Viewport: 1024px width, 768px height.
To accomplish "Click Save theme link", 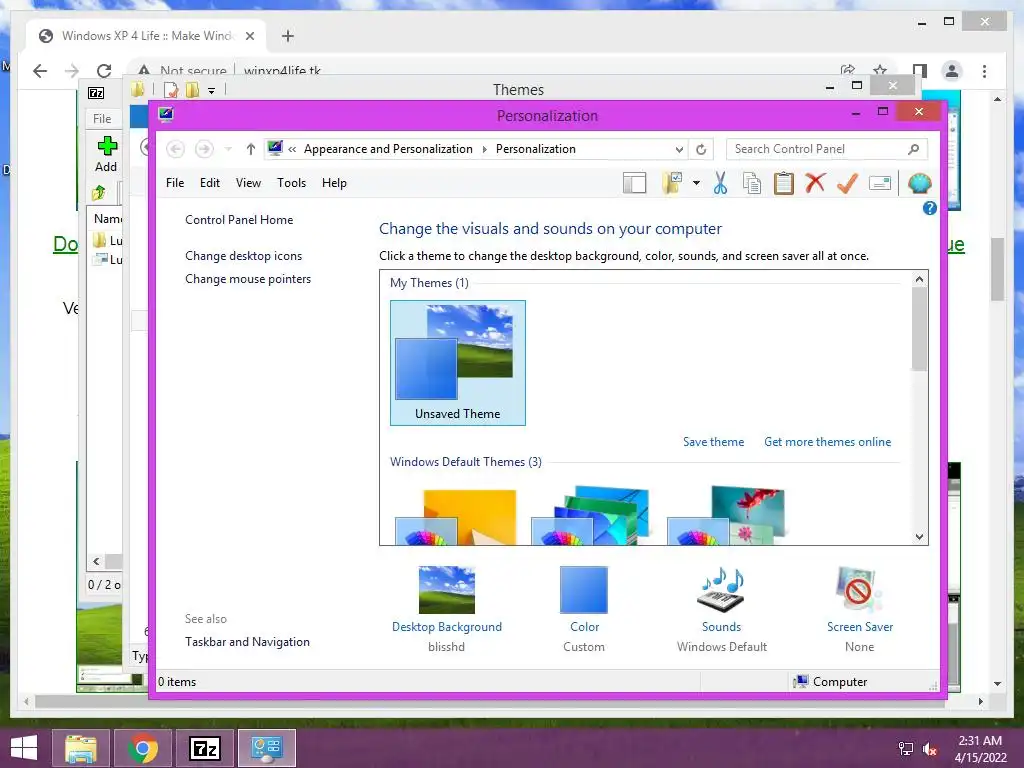I will coord(713,442).
